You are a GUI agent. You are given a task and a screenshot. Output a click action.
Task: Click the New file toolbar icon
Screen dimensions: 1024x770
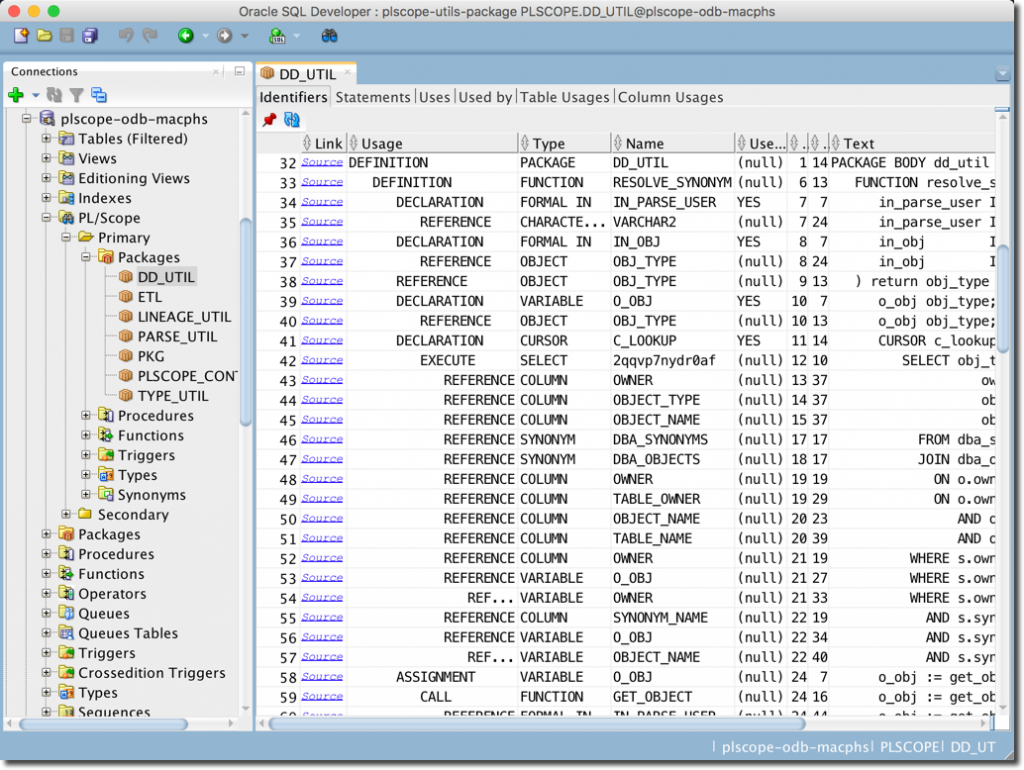coord(21,35)
